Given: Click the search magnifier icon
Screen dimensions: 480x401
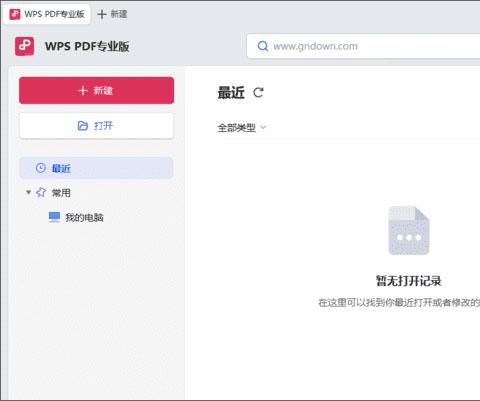Looking at the screenshot, I should point(263,46).
